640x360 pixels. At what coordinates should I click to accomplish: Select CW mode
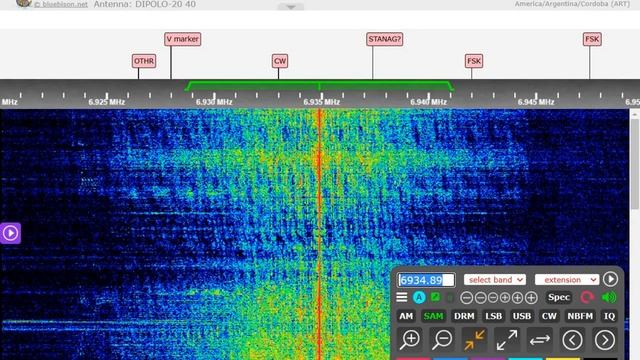tap(549, 316)
